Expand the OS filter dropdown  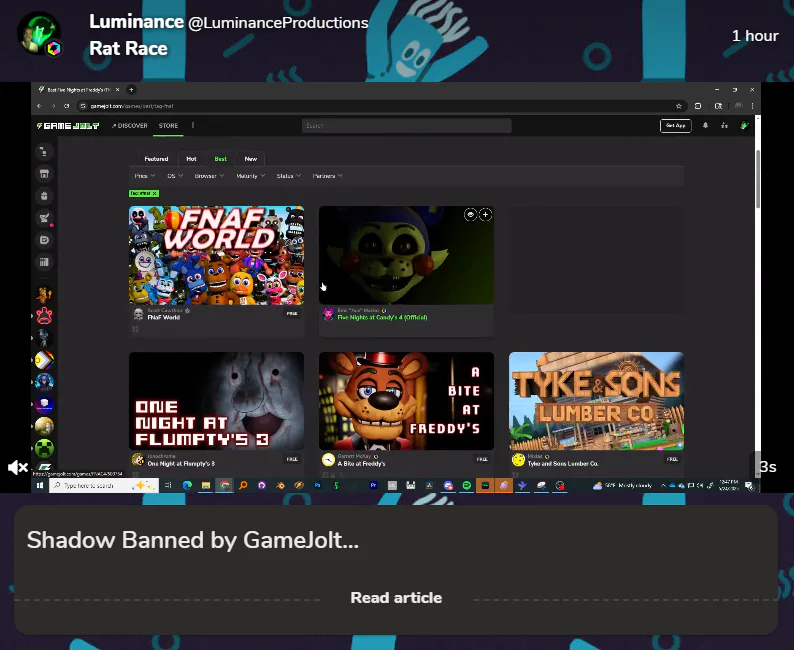point(175,176)
